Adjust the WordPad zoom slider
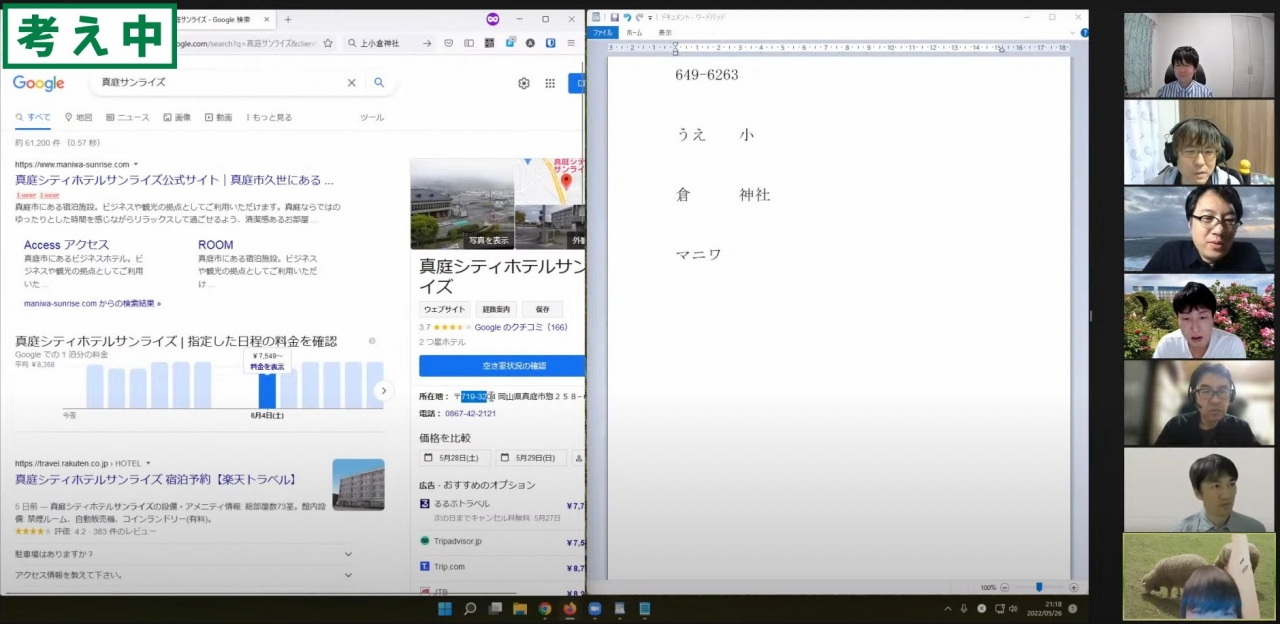Image resolution: width=1280 pixels, height=624 pixels. pos(1039,587)
